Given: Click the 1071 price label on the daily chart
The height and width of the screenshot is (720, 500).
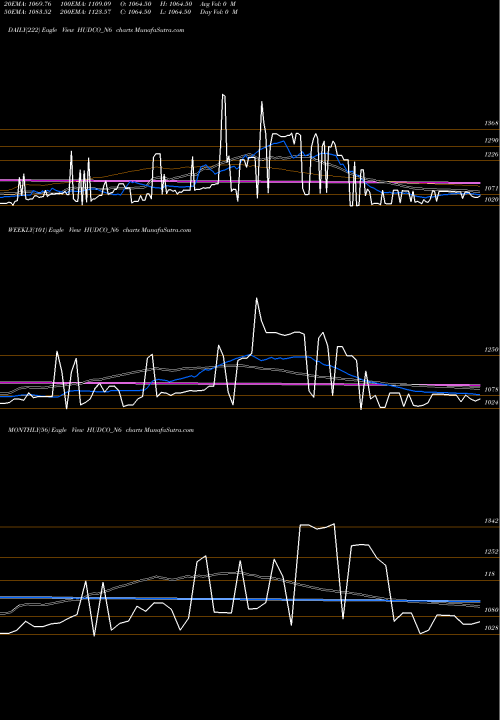Looking at the screenshot, I should click(491, 189).
